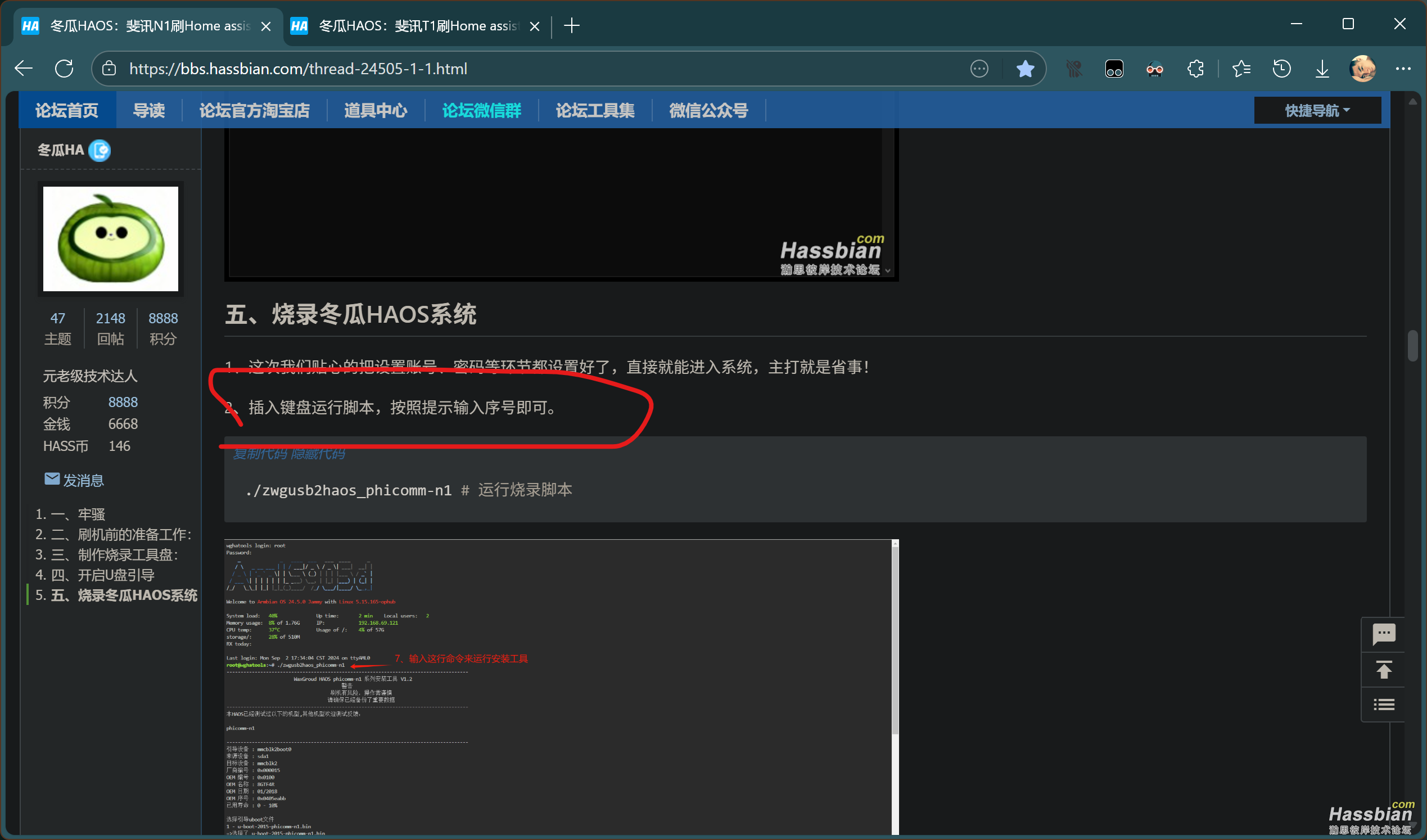Click the page's vertical scrollbar thumb
The height and width of the screenshot is (840, 1427).
(x=1412, y=346)
